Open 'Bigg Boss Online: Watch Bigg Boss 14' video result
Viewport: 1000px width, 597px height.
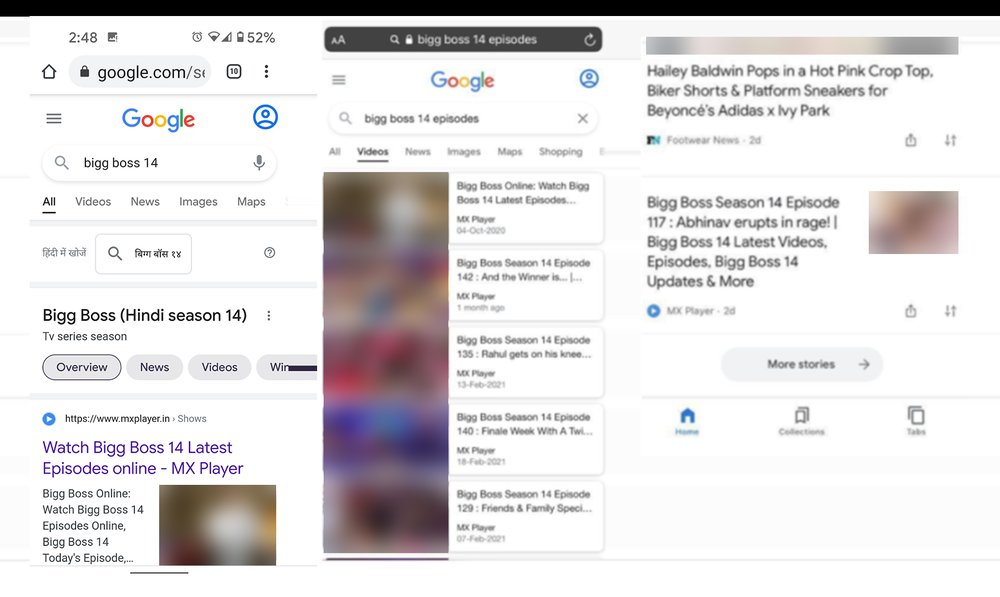526,208
